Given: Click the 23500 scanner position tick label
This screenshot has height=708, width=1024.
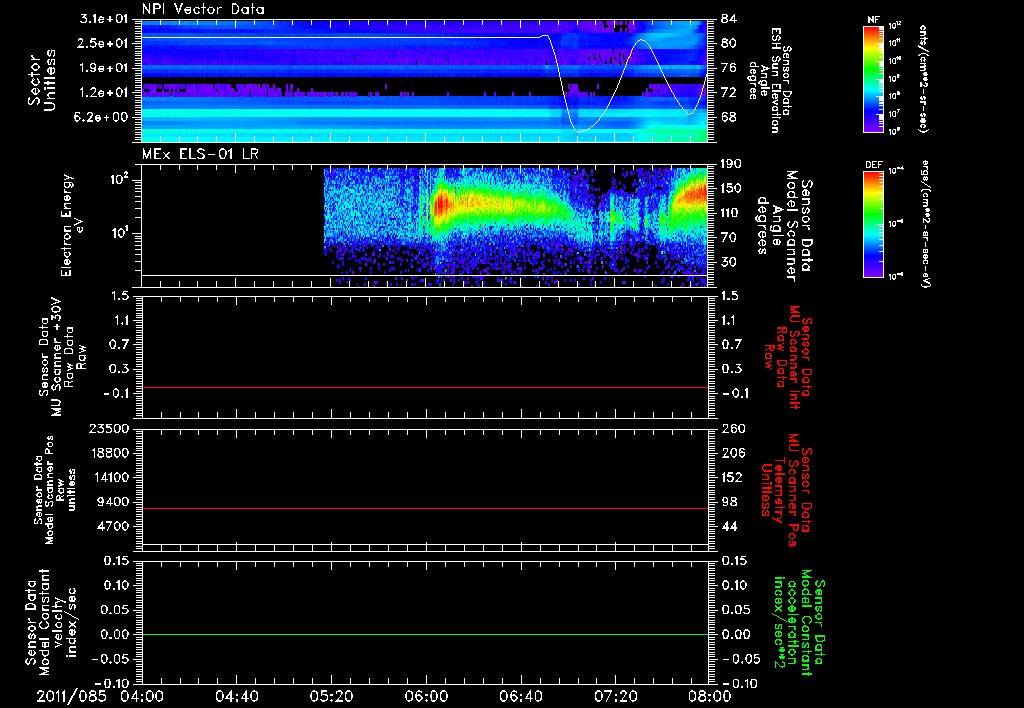Looking at the screenshot, I should 109,429.
